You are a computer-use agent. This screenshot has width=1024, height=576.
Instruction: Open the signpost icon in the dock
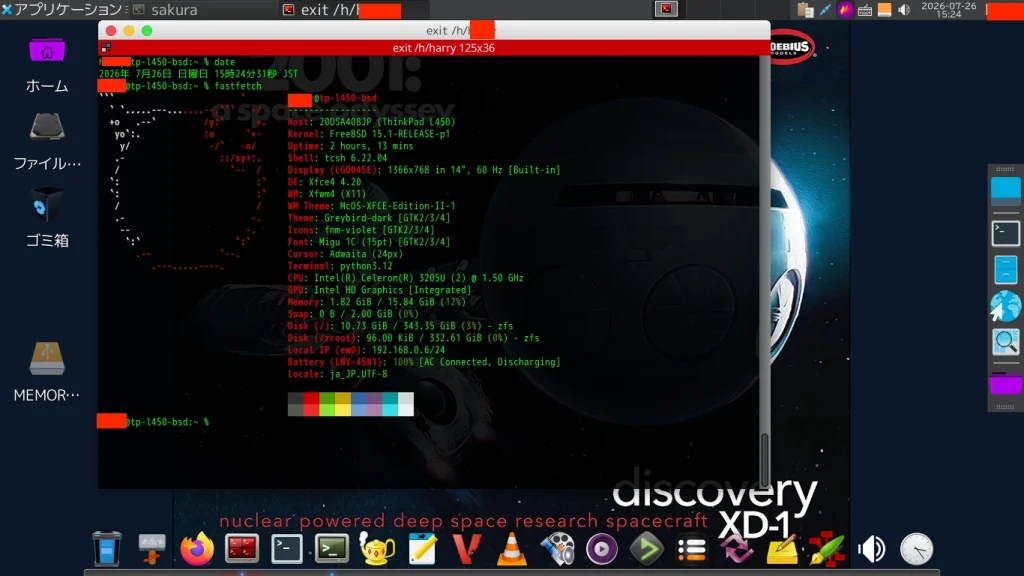pos(152,549)
